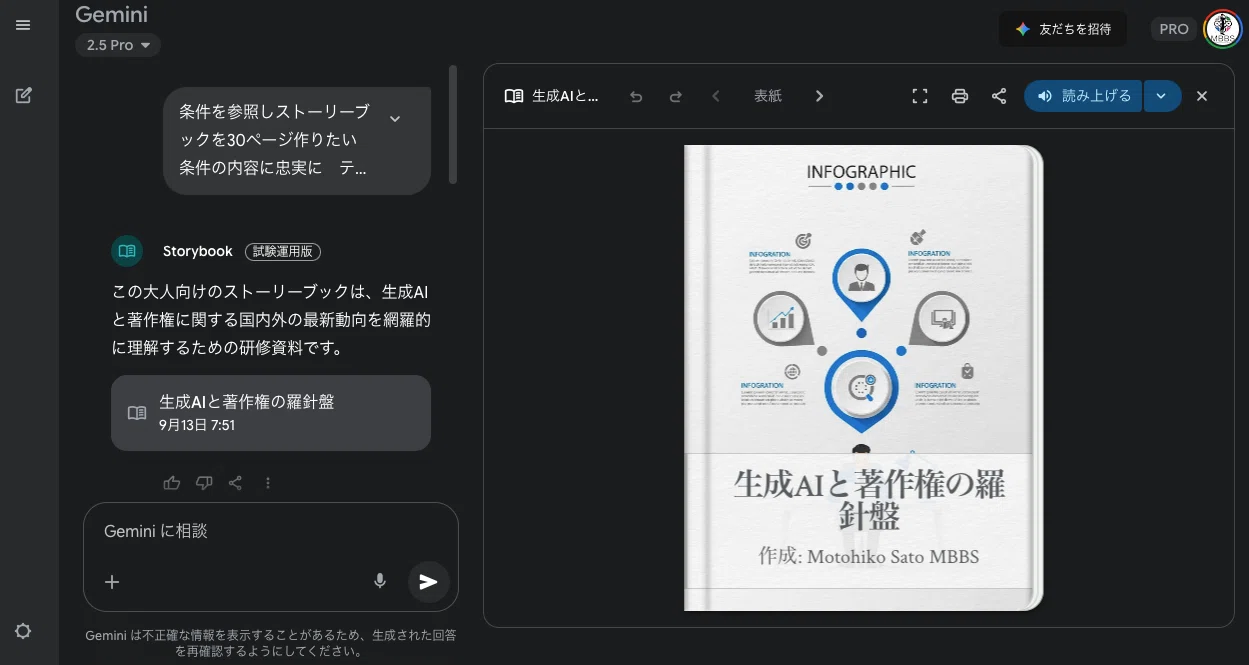Share the storybook from toolbar
This screenshot has height=665, width=1249.
point(999,96)
